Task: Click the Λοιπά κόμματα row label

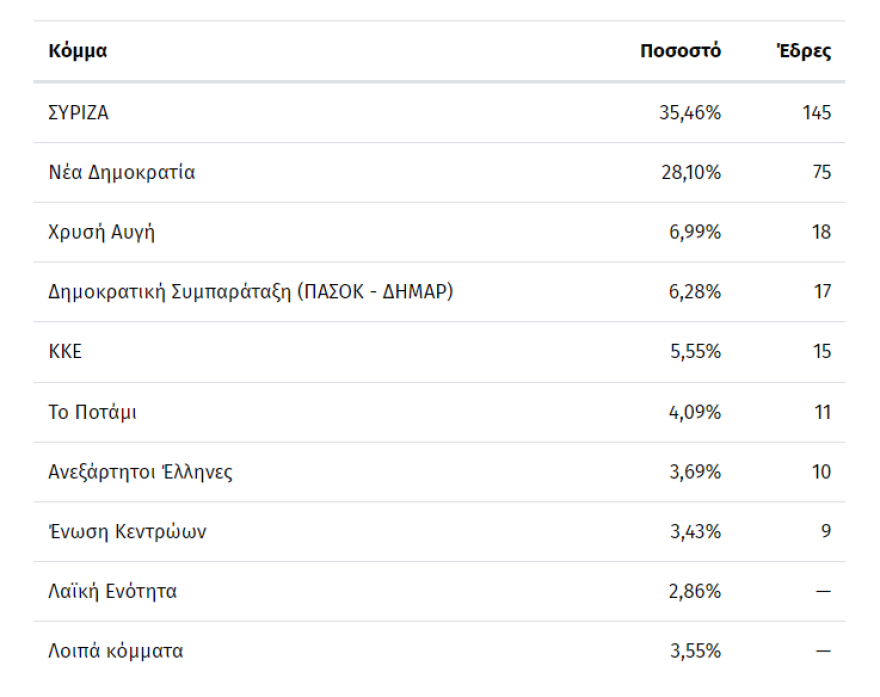Action: coord(116,651)
